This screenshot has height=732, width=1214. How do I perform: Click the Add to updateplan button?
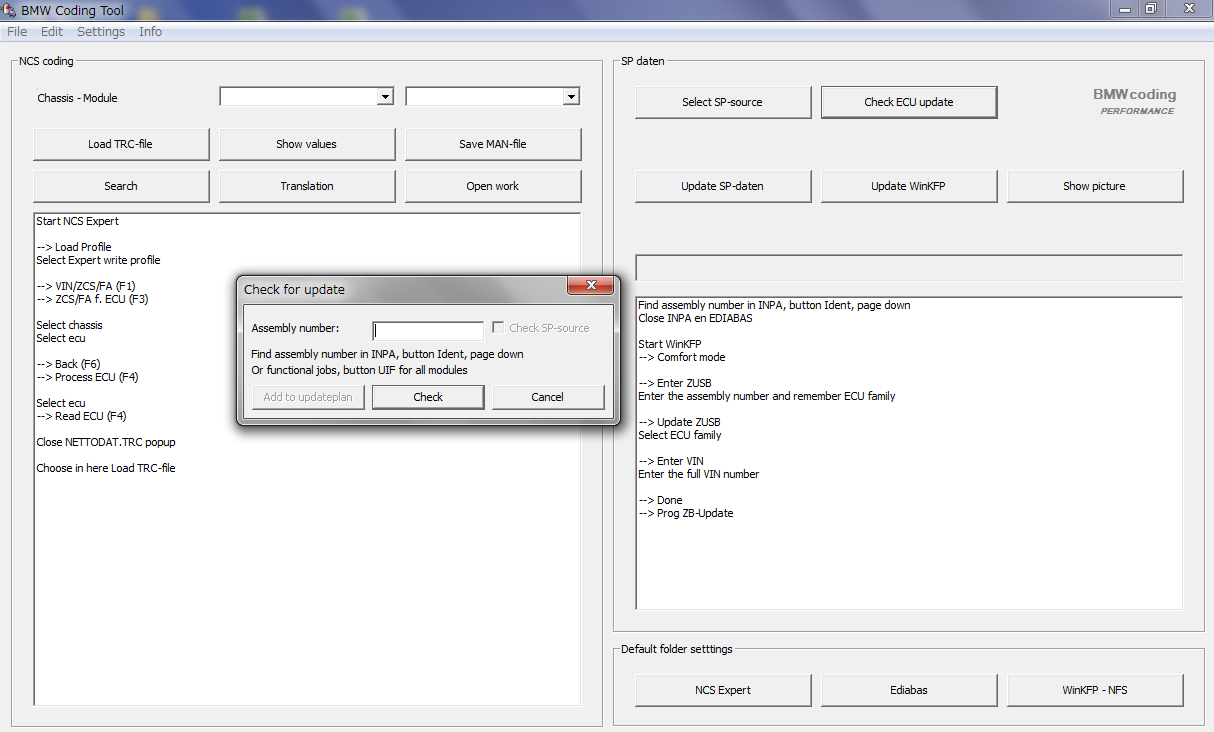[308, 397]
